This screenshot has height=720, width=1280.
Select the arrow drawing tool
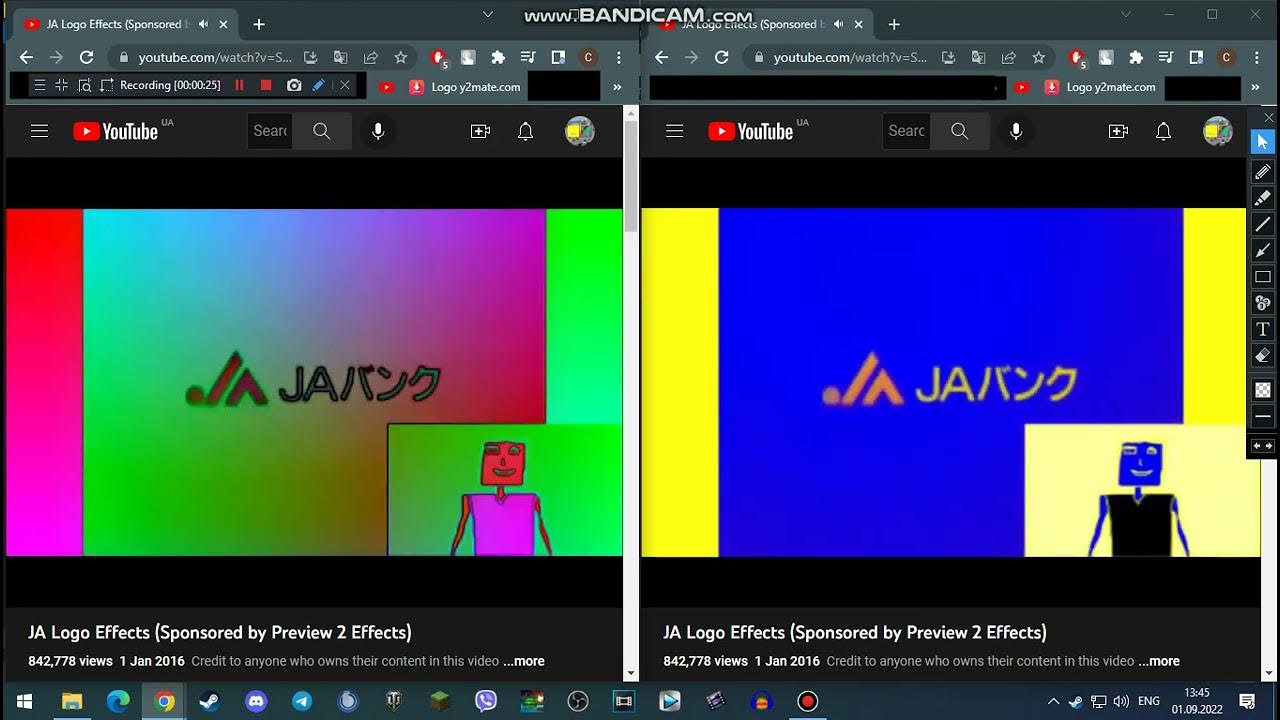(1263, 250)
